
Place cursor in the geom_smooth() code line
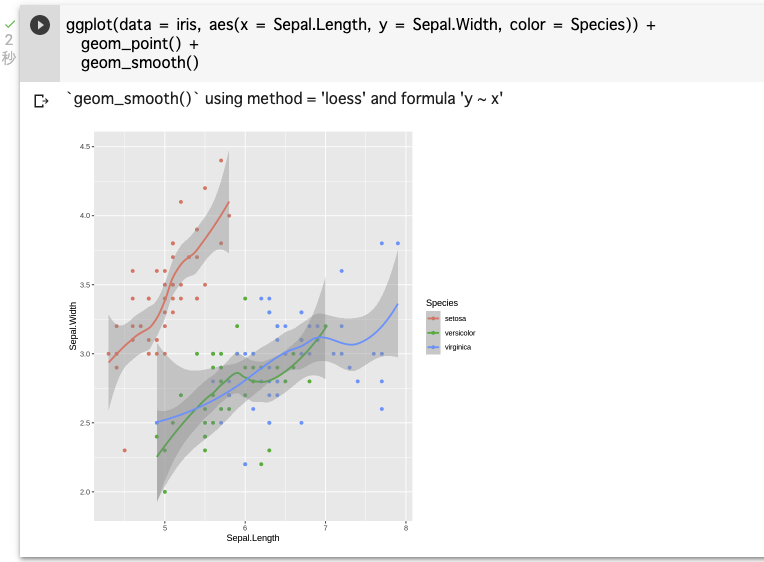pos(139,63)
